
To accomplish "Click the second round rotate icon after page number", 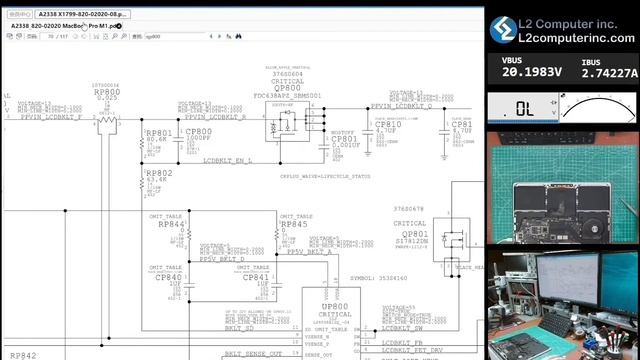I will [84, 36].
